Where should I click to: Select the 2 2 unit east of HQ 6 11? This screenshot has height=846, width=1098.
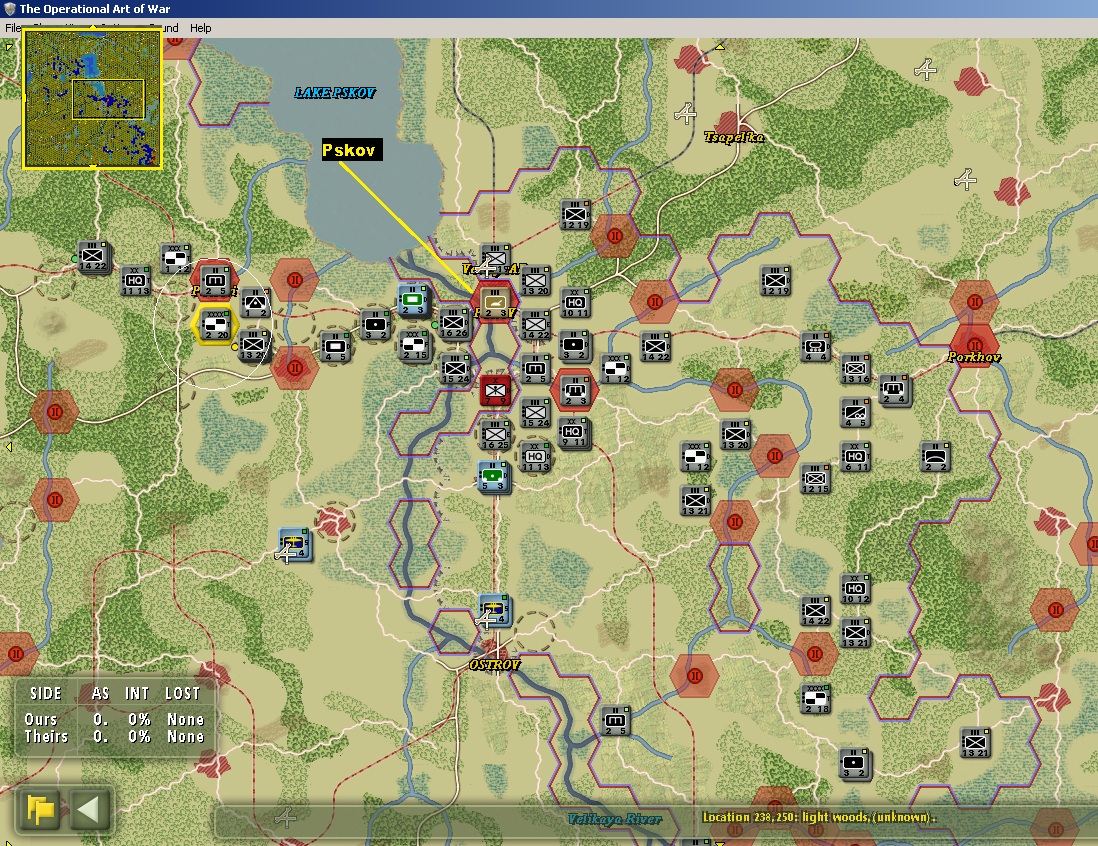[x=936, y=457]
